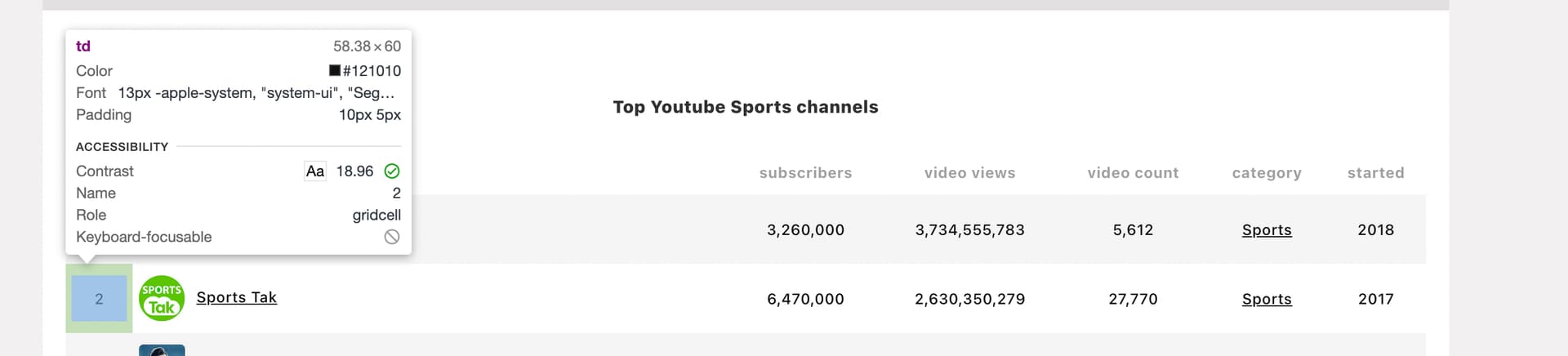Select the 6,470,000 subscribers cell
Screen dimensions: 1568x356
coord(805,299)
